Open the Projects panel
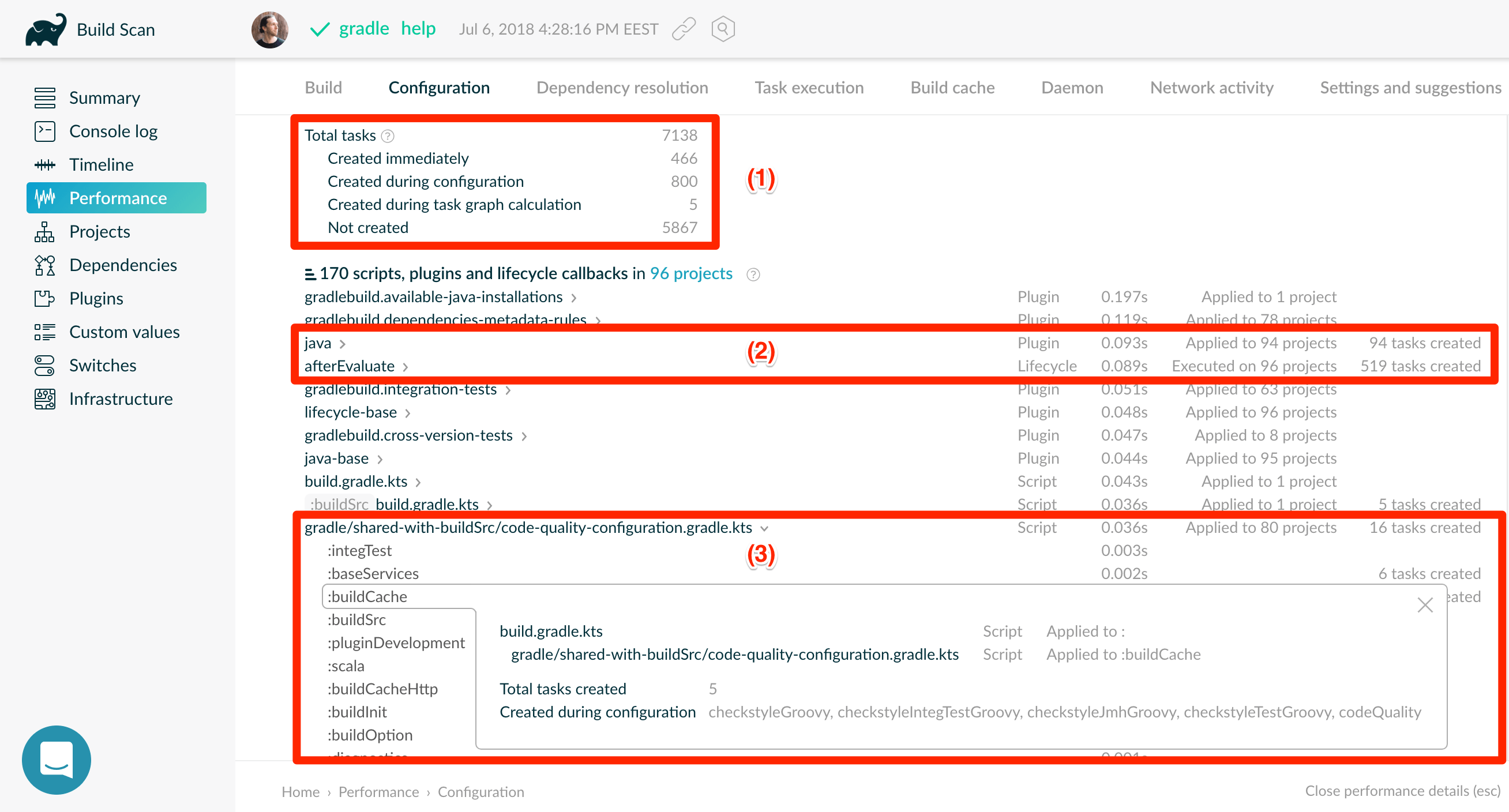Viewport: 1509px width, 812px height. click(99, 231)
